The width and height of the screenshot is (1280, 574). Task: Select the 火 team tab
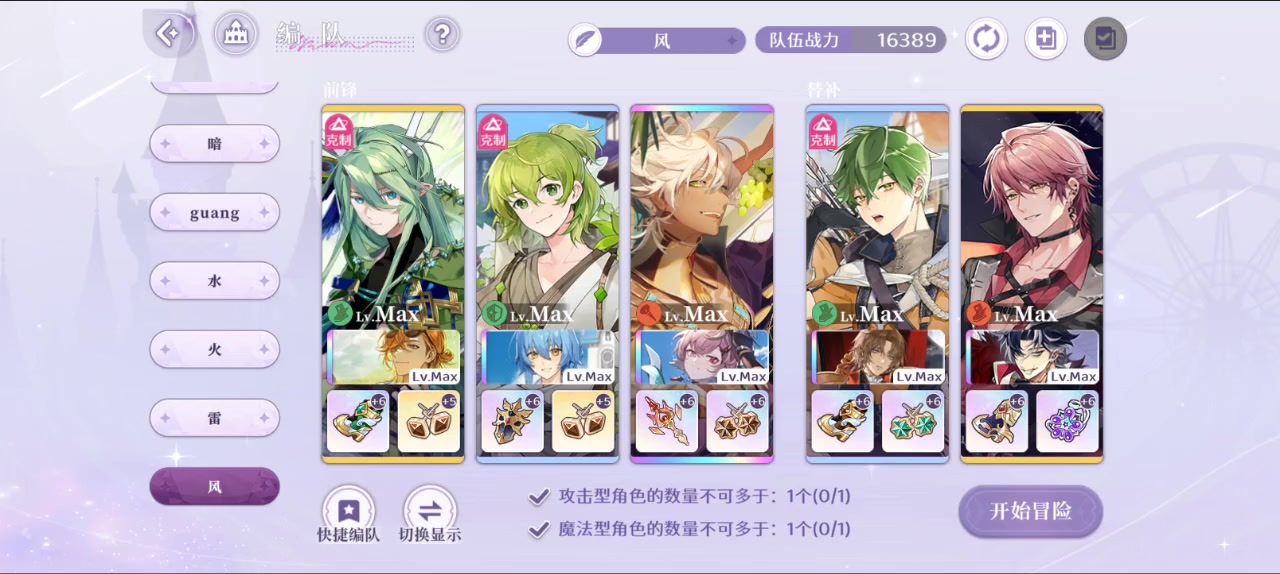coord(214,350)
